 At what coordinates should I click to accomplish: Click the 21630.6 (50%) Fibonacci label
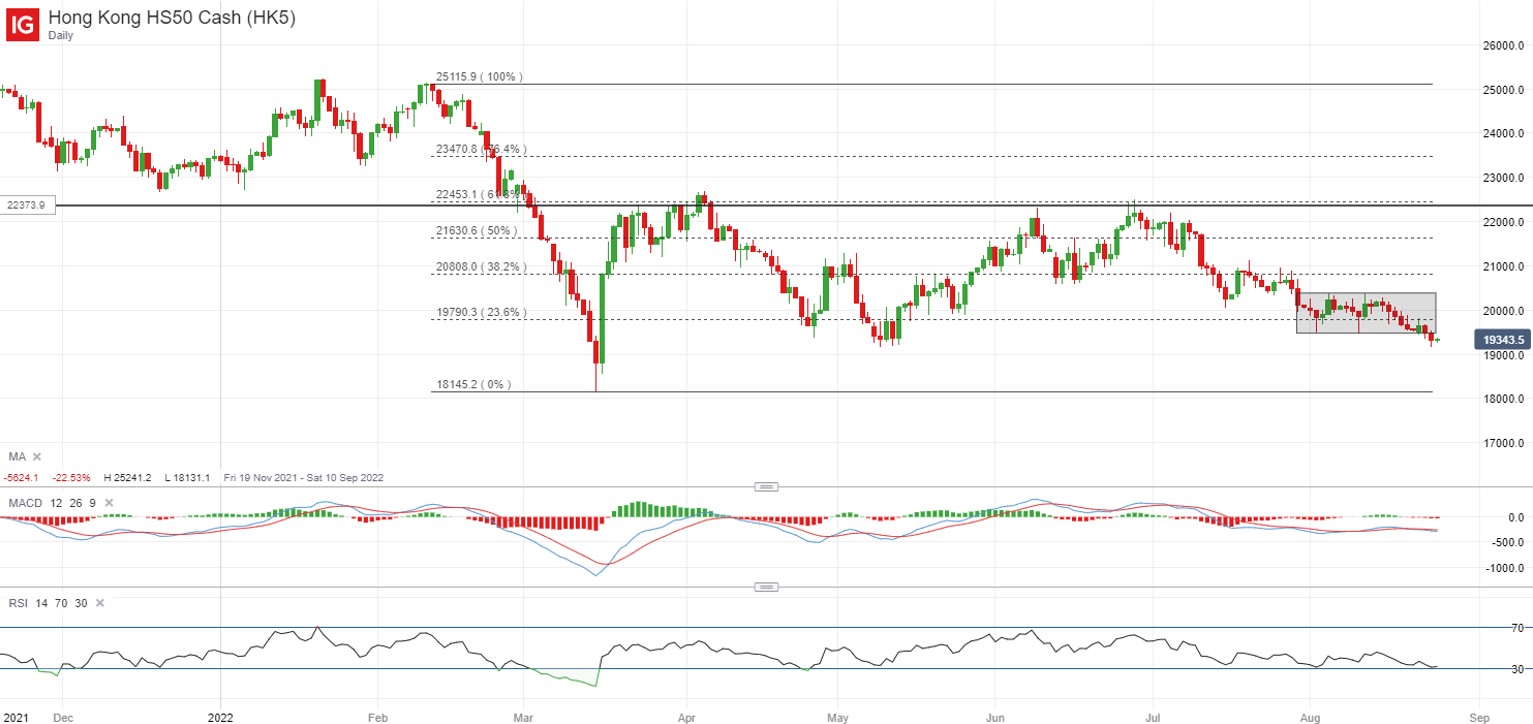476,231
